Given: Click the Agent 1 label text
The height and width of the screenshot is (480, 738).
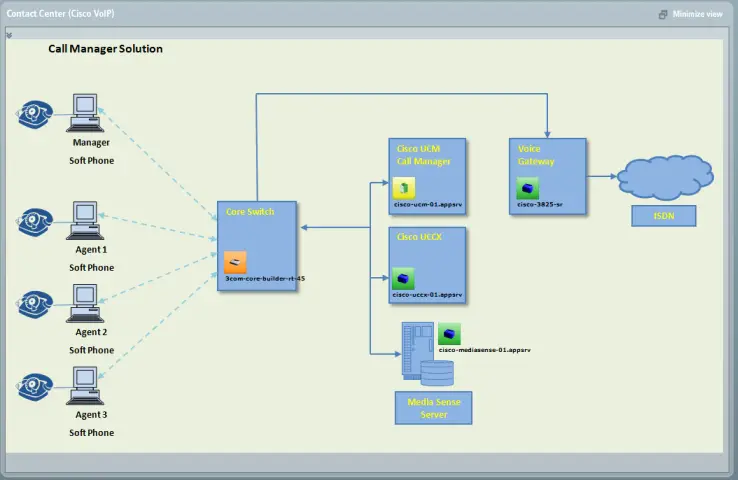Looking at the screenshot, I should [91, 250].
